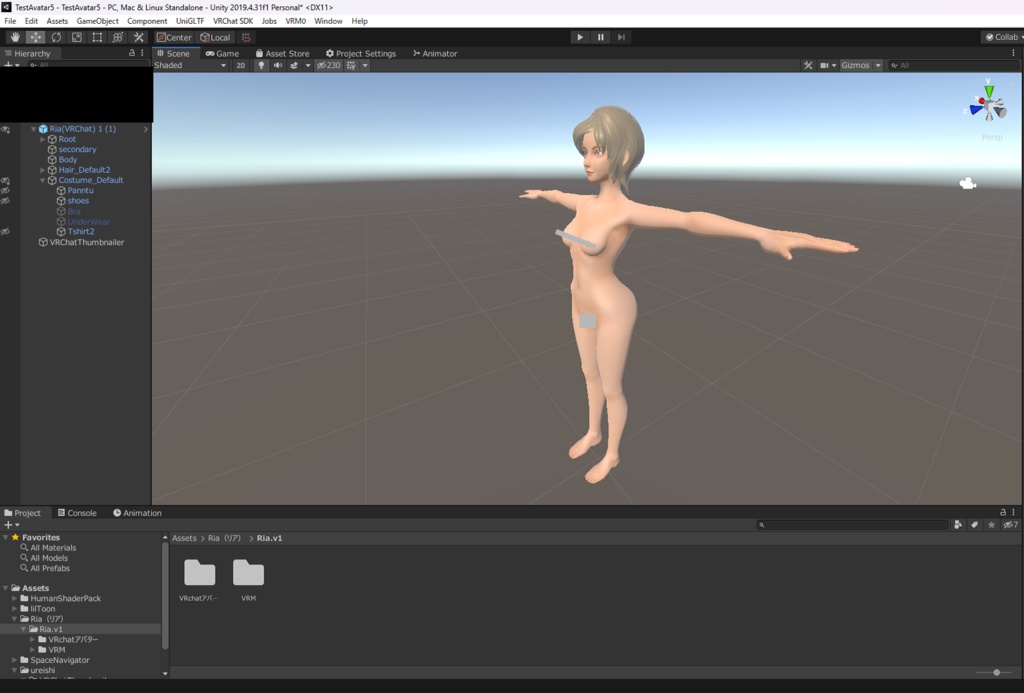Select the Body object in Hierarchy
Screen dimensions: 1024x693
[x=67, y=159]
